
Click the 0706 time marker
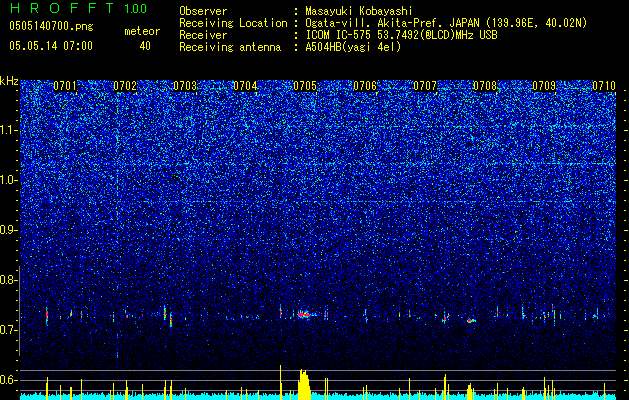[365, 86]
